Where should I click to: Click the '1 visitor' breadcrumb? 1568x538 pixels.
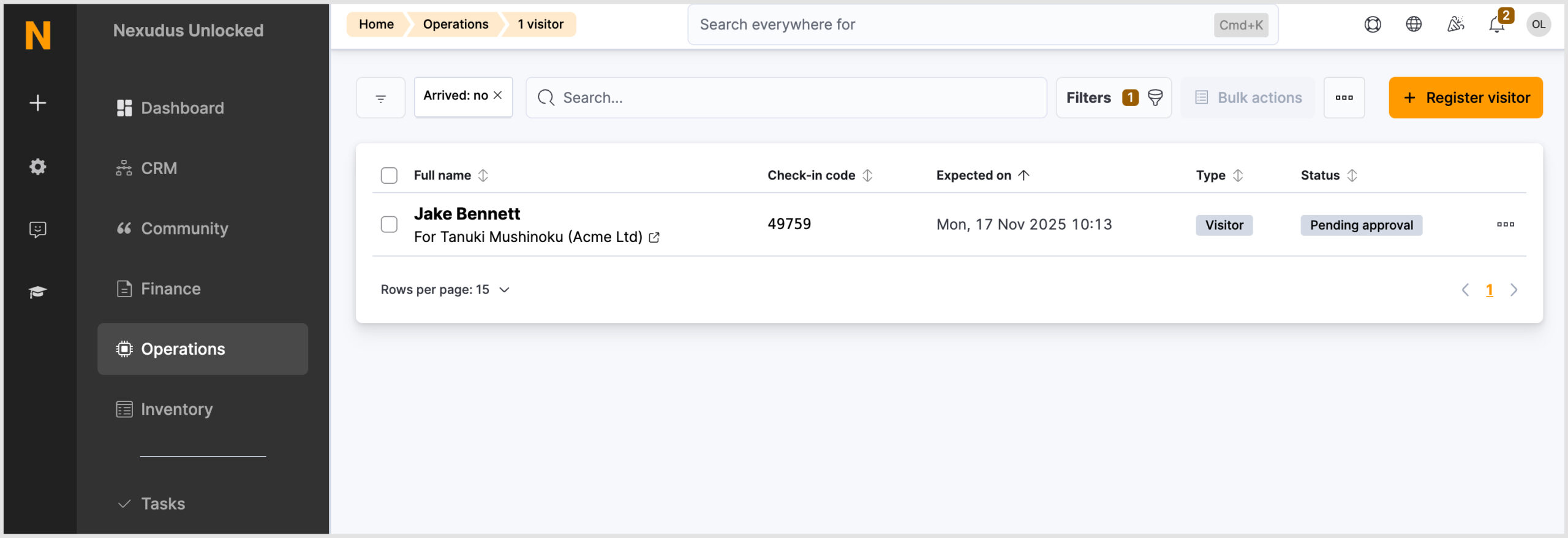click(x=540, y=25)
